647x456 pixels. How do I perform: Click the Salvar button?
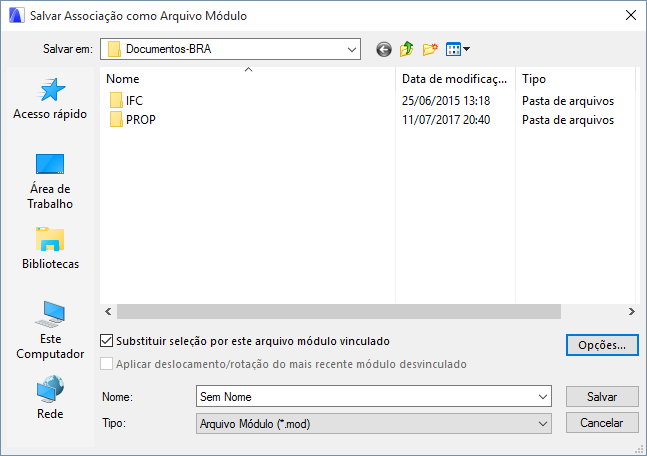pos(602,397)
